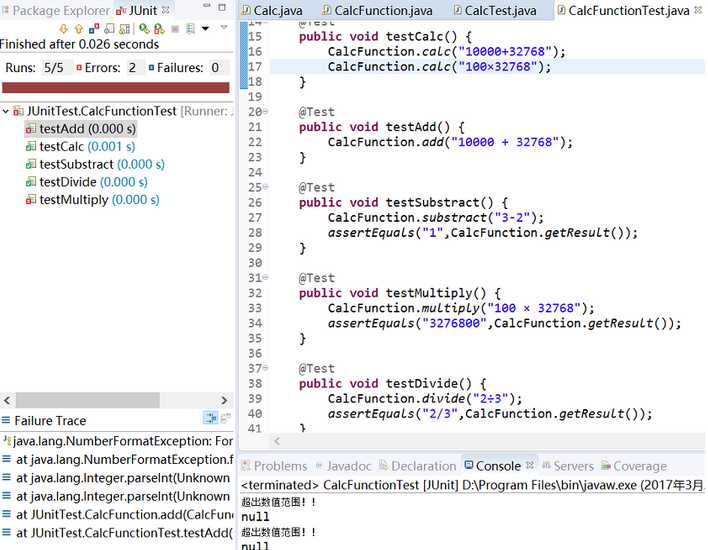Rerun Test using green run icon

click(x=144, y=29)
